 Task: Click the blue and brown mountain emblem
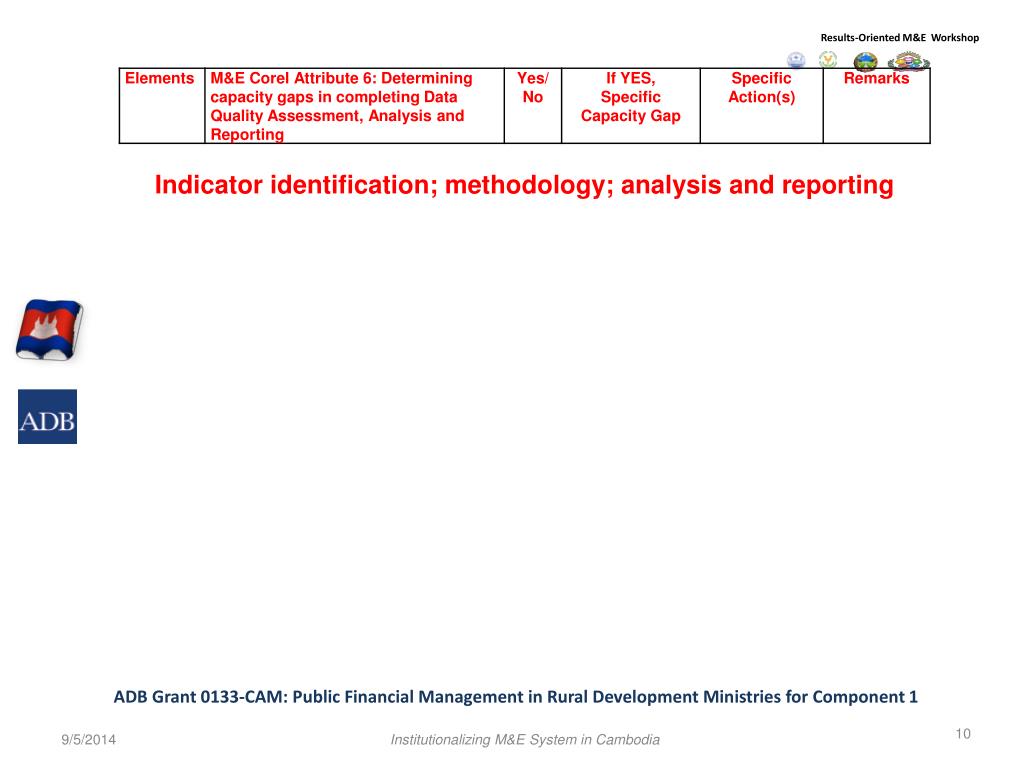[x=866, y=61]
